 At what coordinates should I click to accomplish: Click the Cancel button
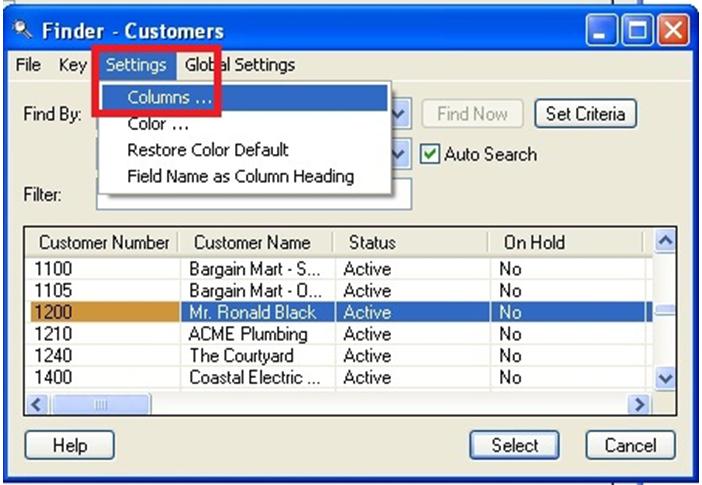coord(630,445)
